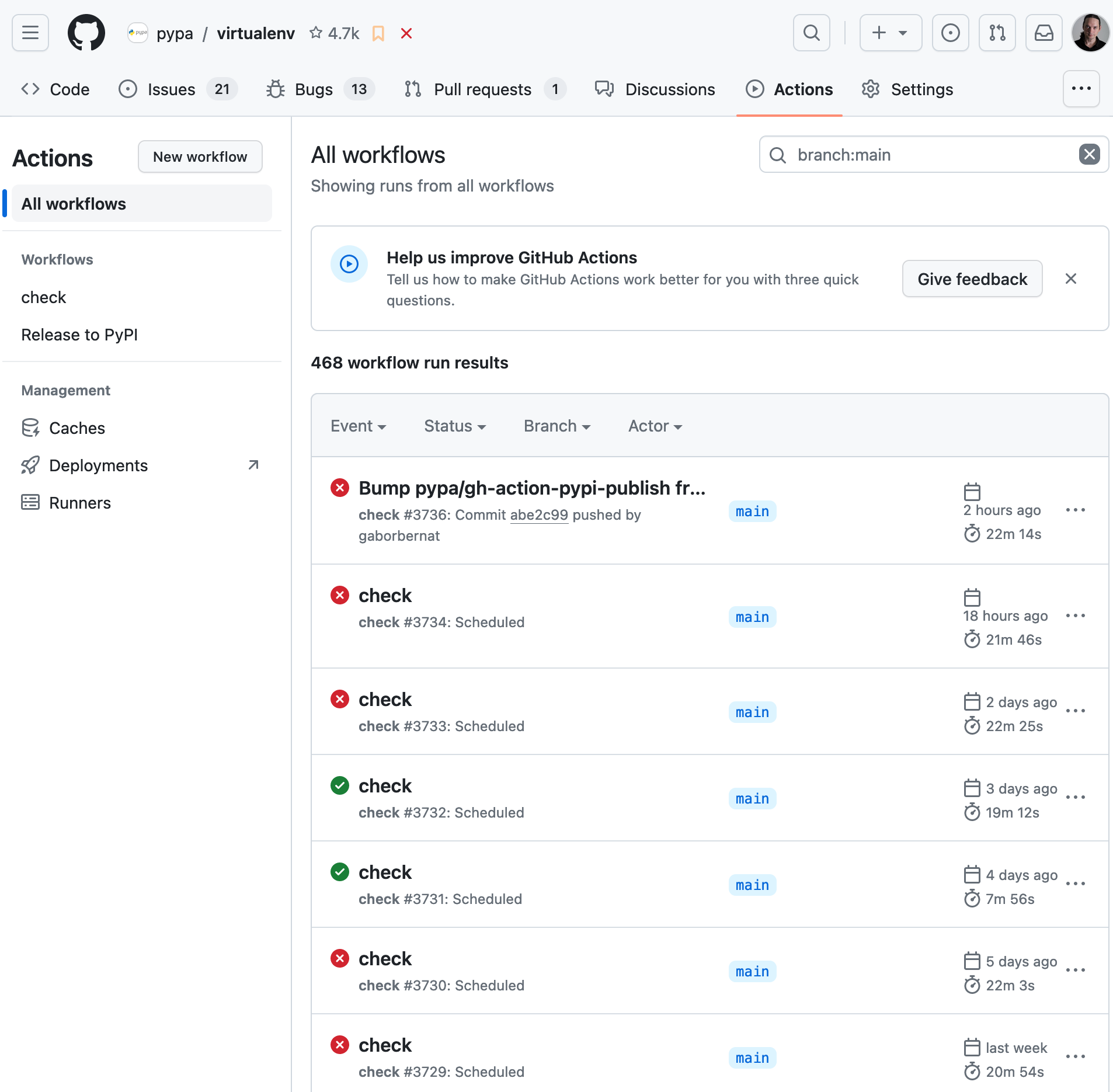This screenshot has width=1113, height=1092.
Task: Open the user avatar profile menu
Action: [x=1090, y=33]
